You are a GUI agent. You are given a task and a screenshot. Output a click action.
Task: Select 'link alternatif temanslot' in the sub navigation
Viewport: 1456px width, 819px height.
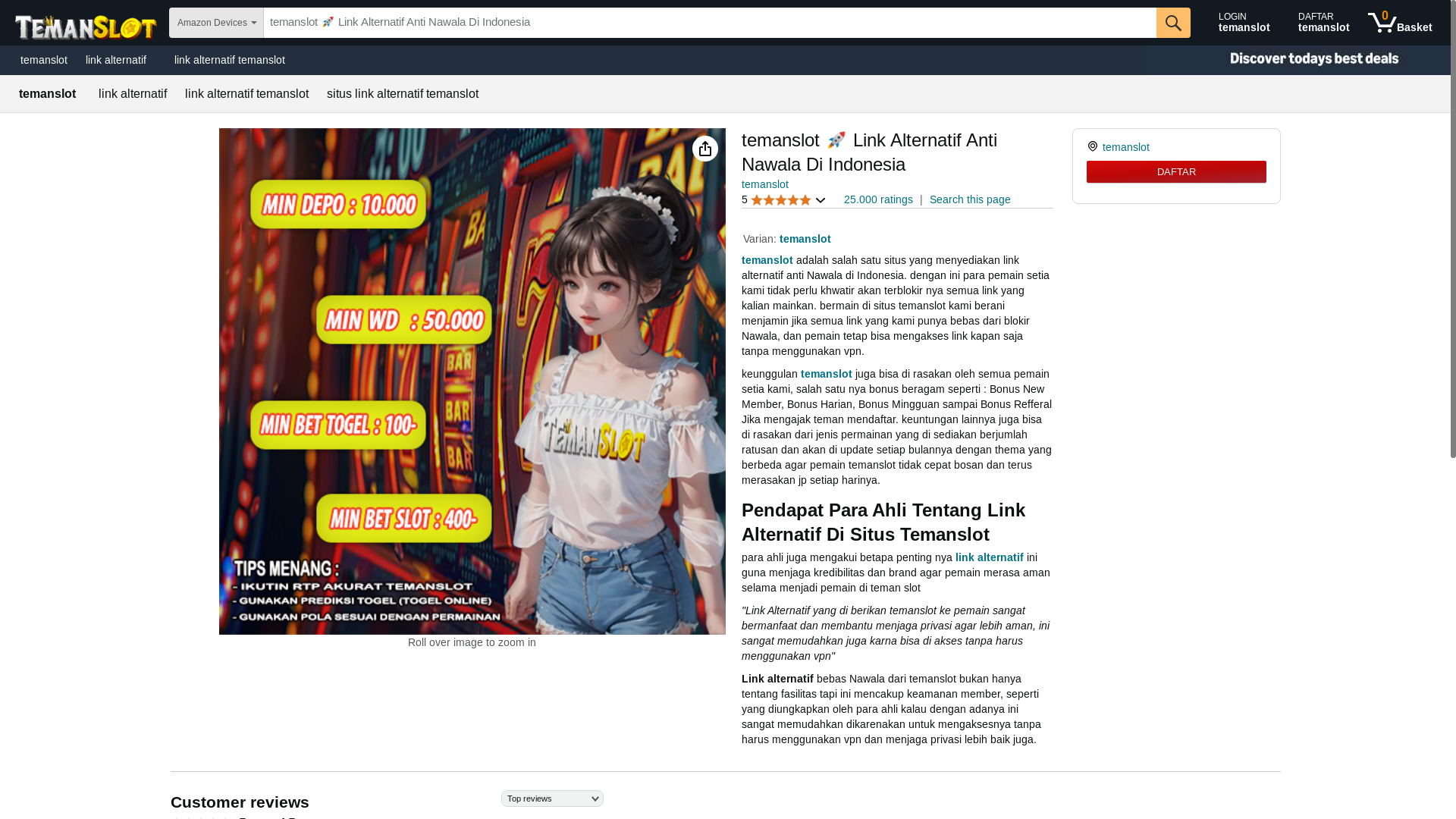pyautogui.click(x=247, y=94)
